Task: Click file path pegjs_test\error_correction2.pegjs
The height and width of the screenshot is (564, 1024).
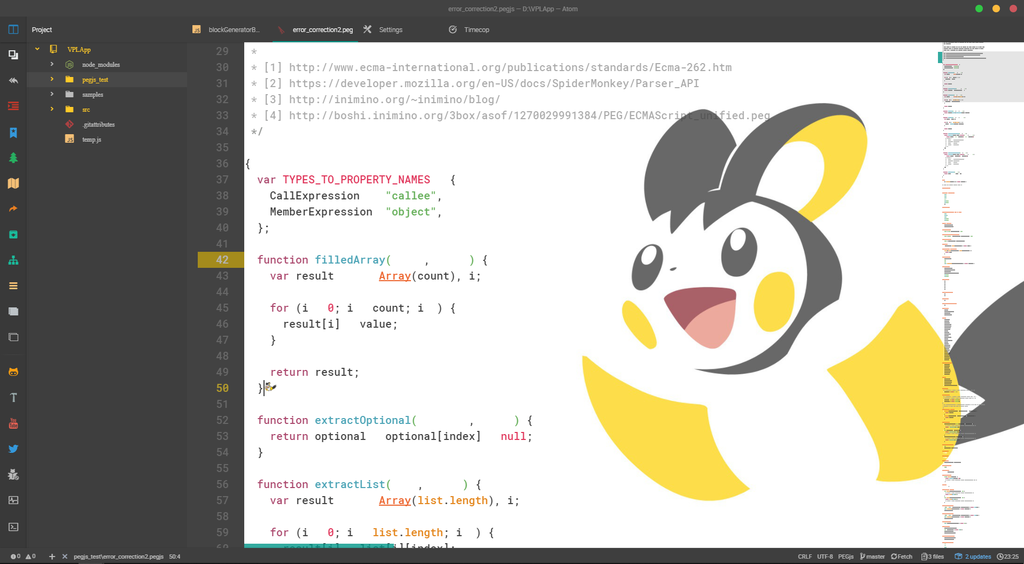Action: tap(118, 557)
